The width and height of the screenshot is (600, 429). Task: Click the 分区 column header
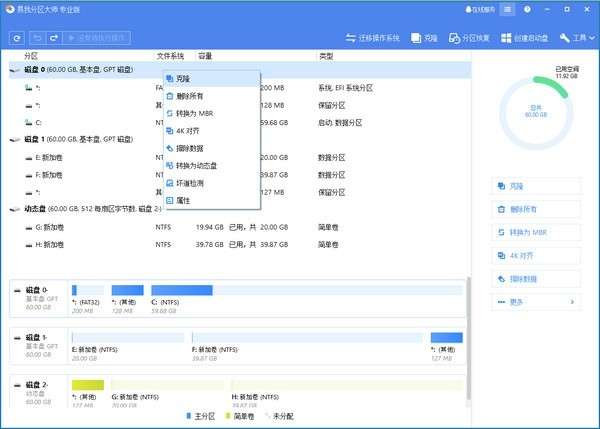[x=31, y=56]
